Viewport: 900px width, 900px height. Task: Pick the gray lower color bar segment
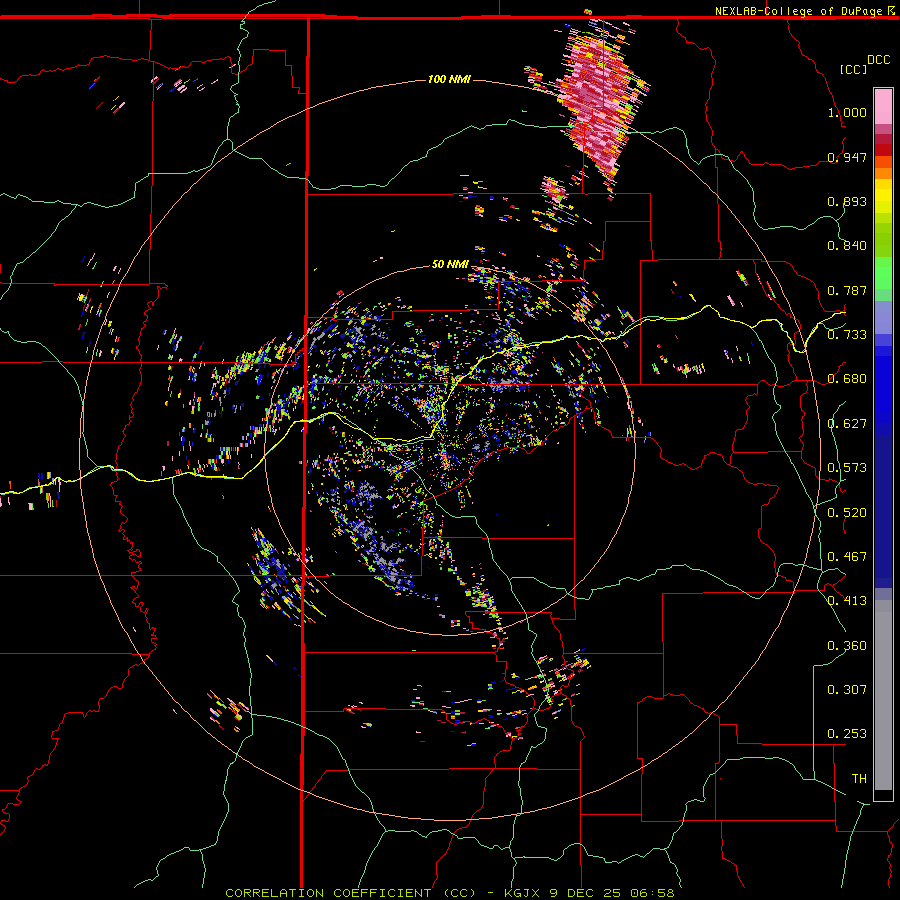pyautogui.click(x=883, y=695)
